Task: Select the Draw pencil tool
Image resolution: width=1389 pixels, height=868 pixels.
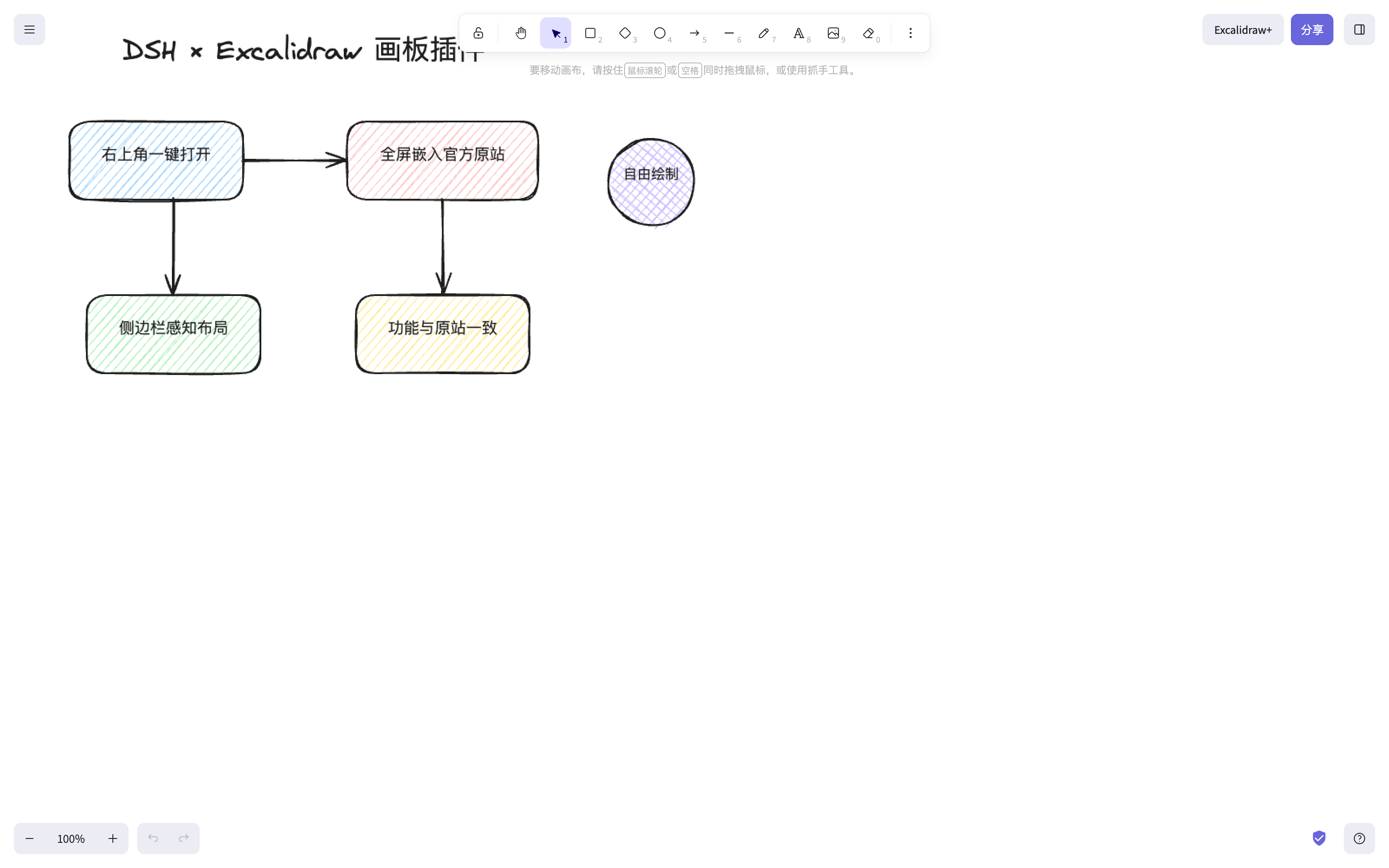Action: click(764, 33)
